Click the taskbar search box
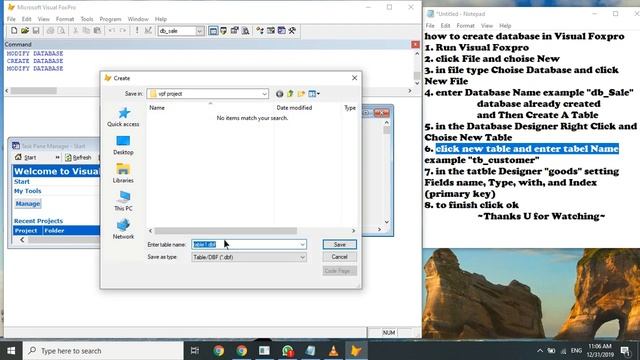 pos(103,351)
